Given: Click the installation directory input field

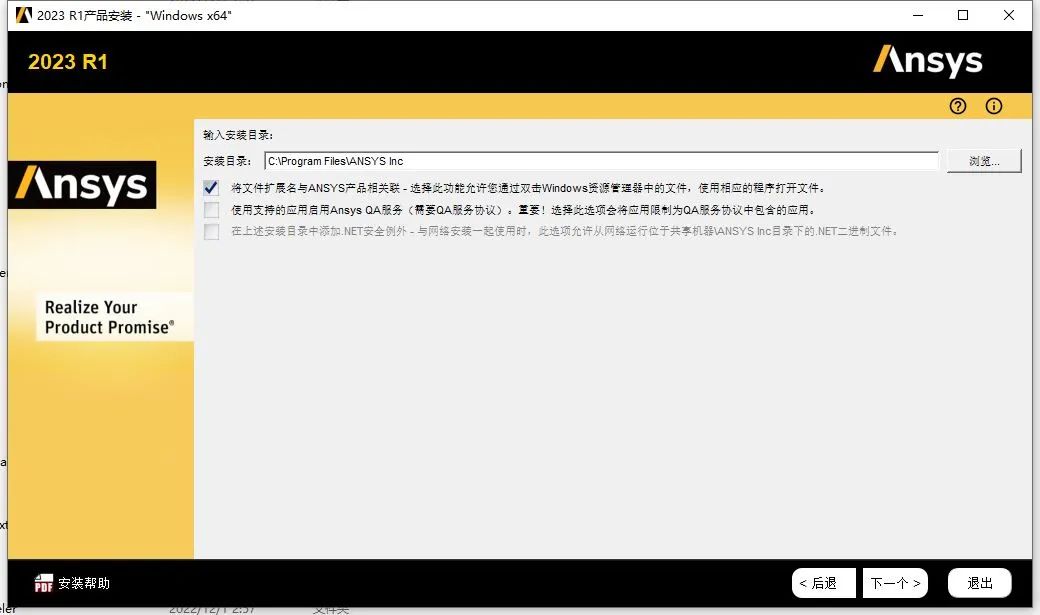Looking at the screenshot, I should (x=600, y=160).
